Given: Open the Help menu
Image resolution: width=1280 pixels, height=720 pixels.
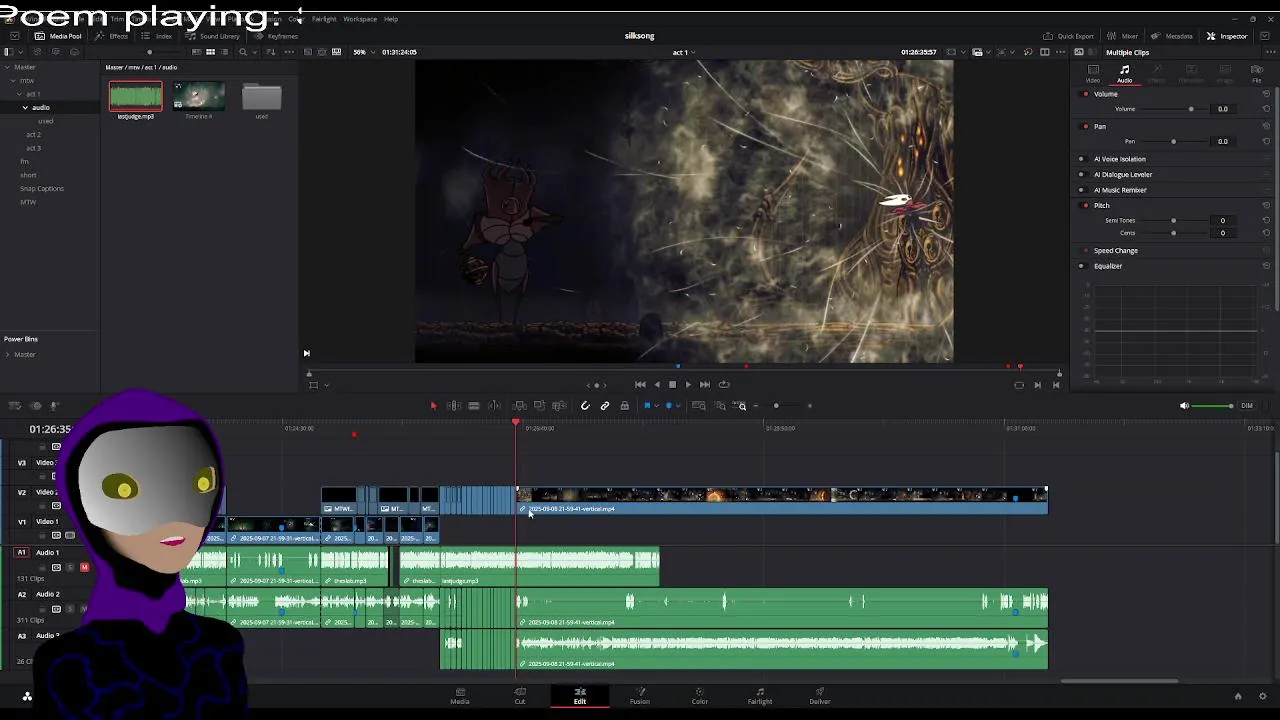Looking at the screenshot, I should point(391,19).
